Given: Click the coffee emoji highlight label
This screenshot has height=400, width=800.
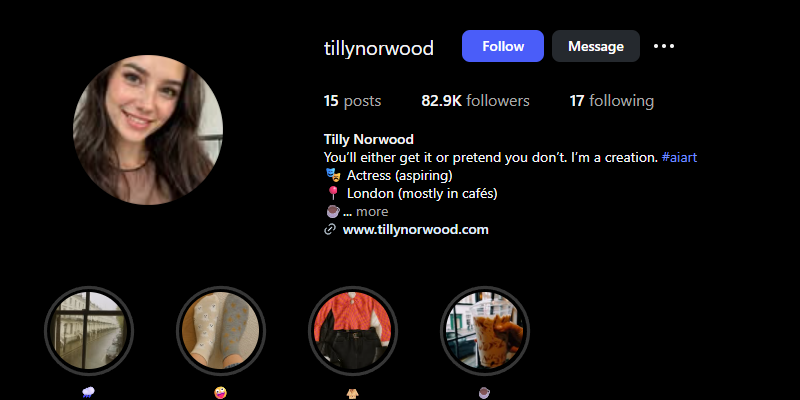Looking at the screenshot, I should [485, 393].
